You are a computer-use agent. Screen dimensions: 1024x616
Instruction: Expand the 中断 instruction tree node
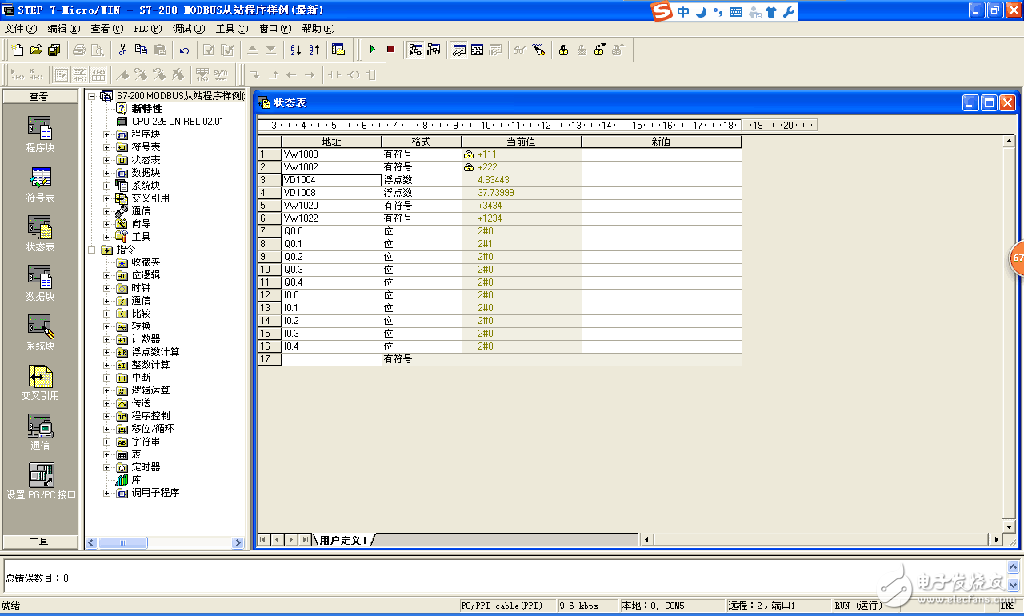108,377
